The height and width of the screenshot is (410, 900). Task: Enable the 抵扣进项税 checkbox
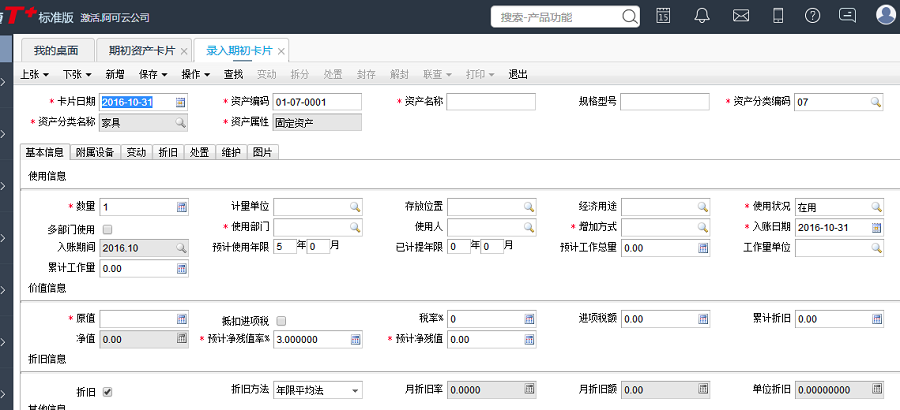pos(281,321)
